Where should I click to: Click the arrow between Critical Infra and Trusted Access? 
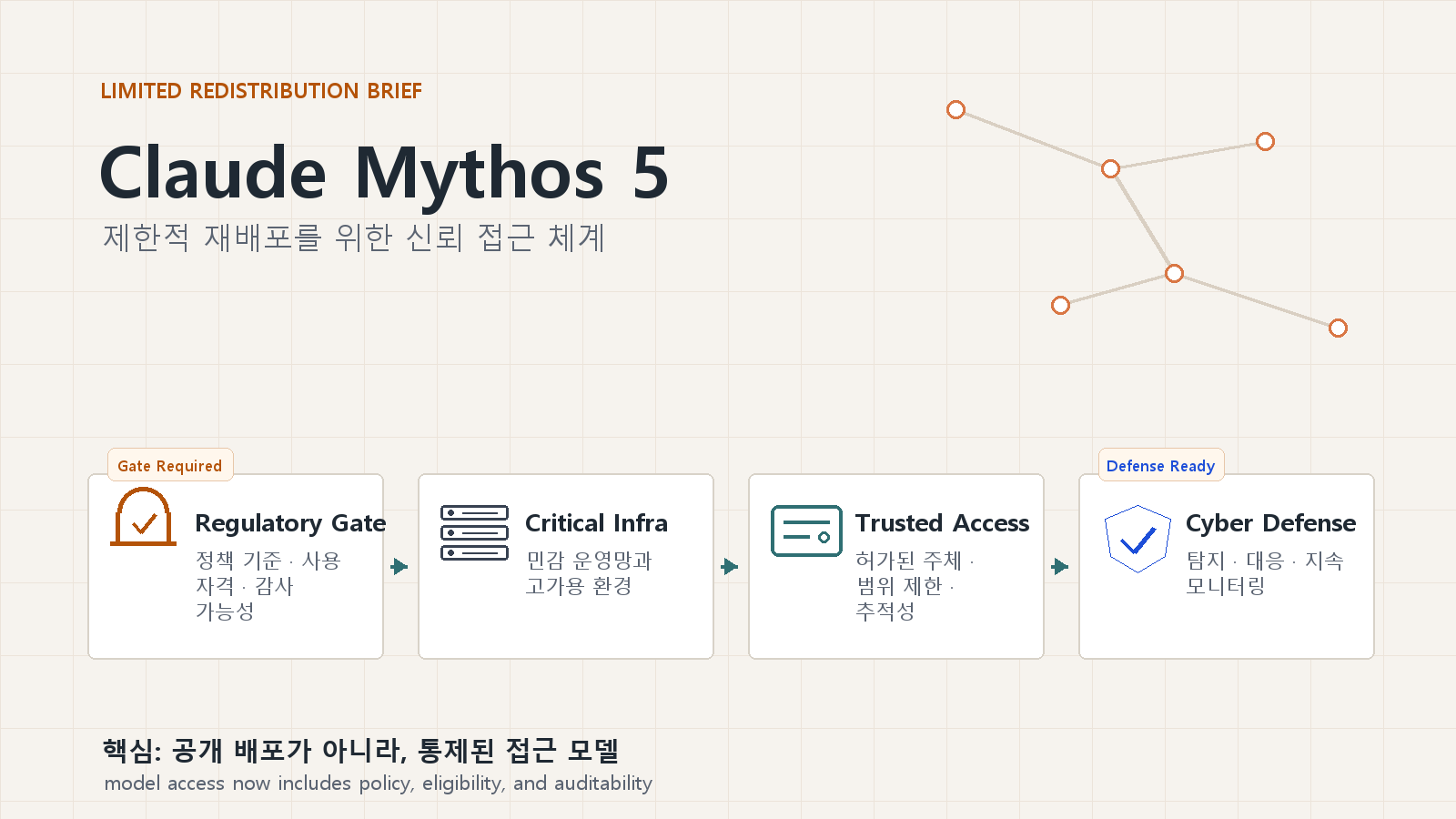[x=730, y=566]
